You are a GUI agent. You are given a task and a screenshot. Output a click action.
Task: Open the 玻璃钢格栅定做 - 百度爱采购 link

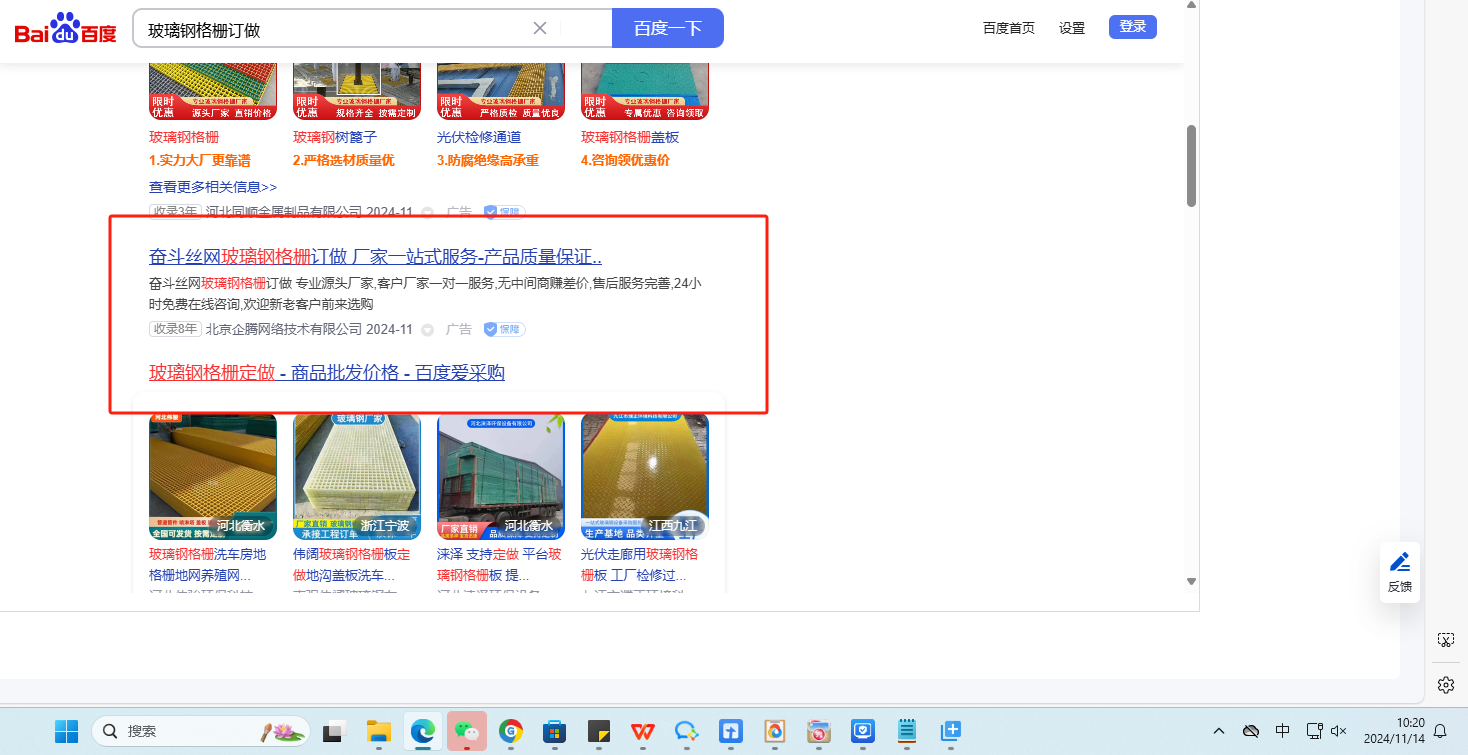point(327,373)
